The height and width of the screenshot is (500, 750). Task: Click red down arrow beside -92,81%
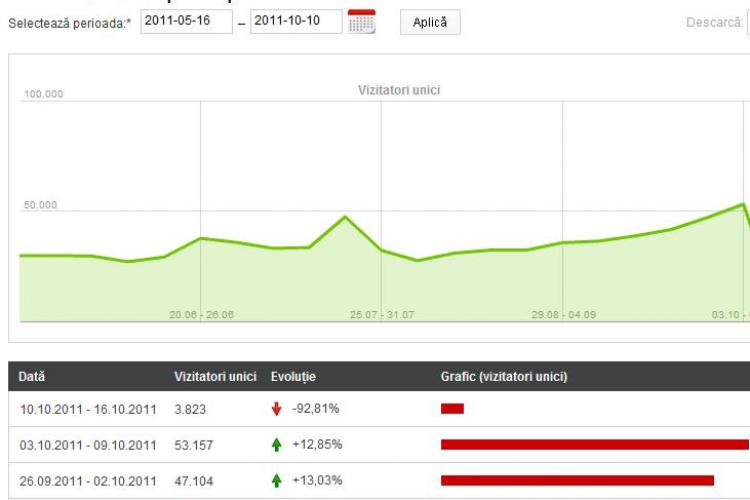277,408
